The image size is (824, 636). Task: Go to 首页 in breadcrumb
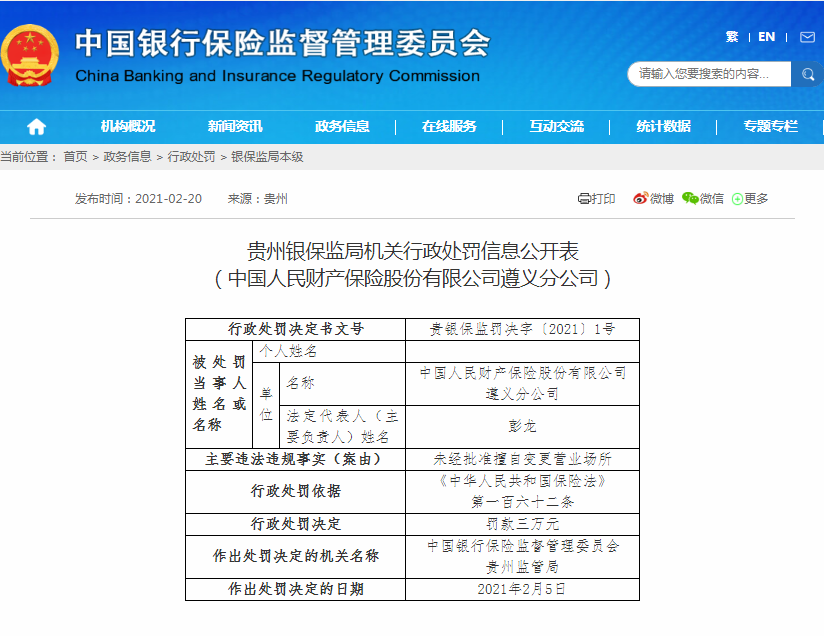pyautogui.click(x=76, y=157)
